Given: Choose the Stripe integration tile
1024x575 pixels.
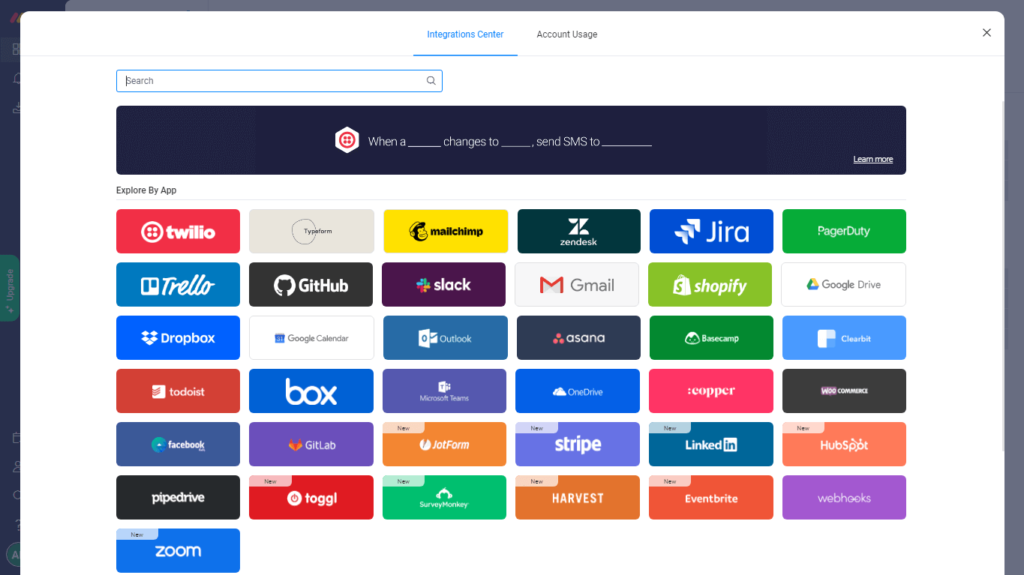Looking at the screenshot, I should tap(577, 444).
